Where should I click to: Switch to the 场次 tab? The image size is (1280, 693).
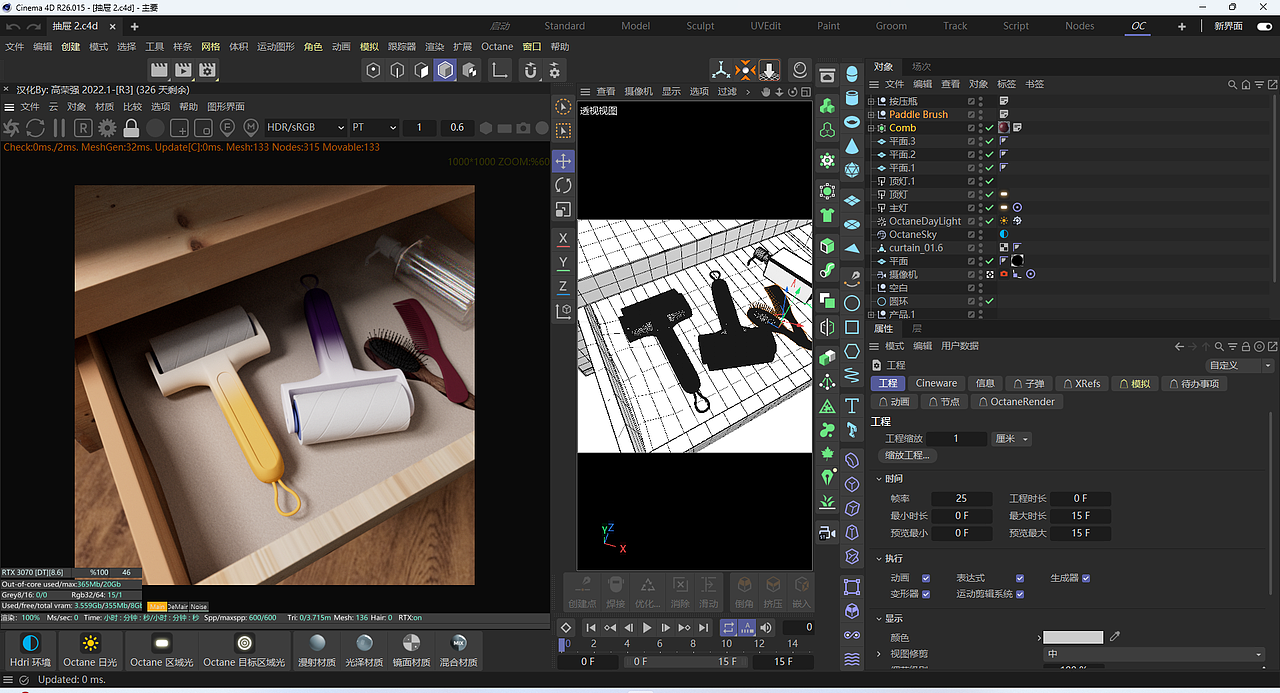click(x=921, y=66)
